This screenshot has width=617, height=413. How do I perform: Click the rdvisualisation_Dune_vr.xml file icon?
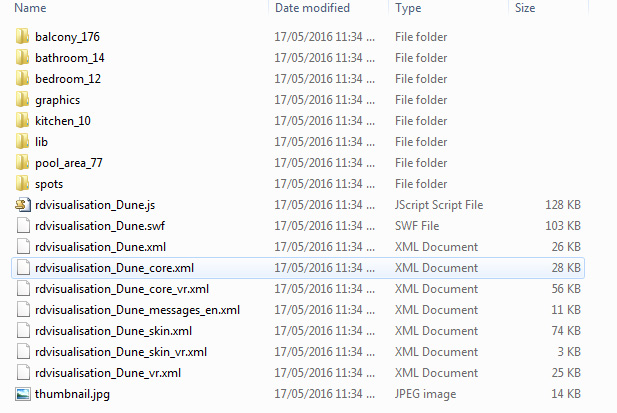coord(23,372)
